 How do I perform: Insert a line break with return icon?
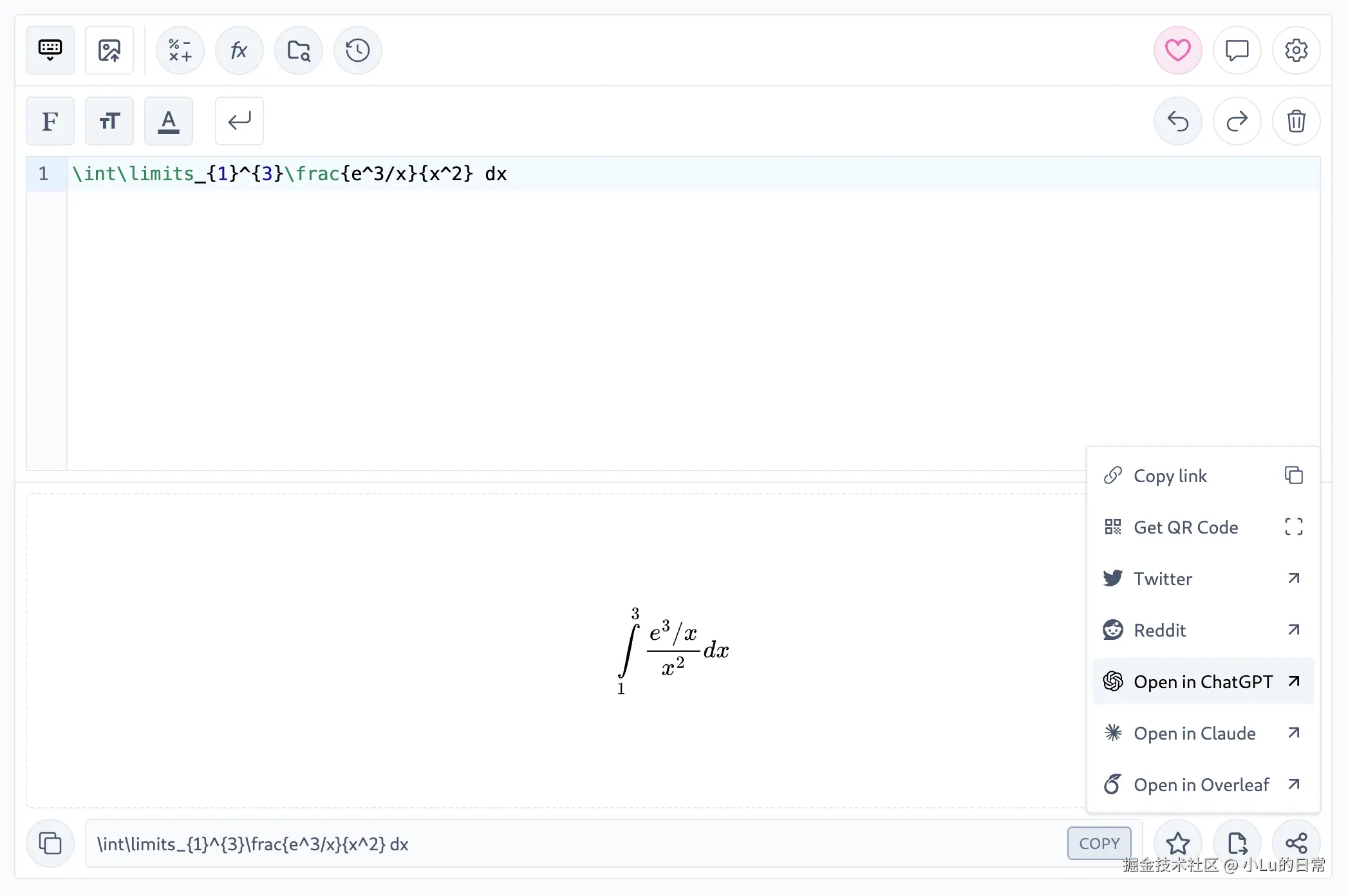[x=239, y=121]
